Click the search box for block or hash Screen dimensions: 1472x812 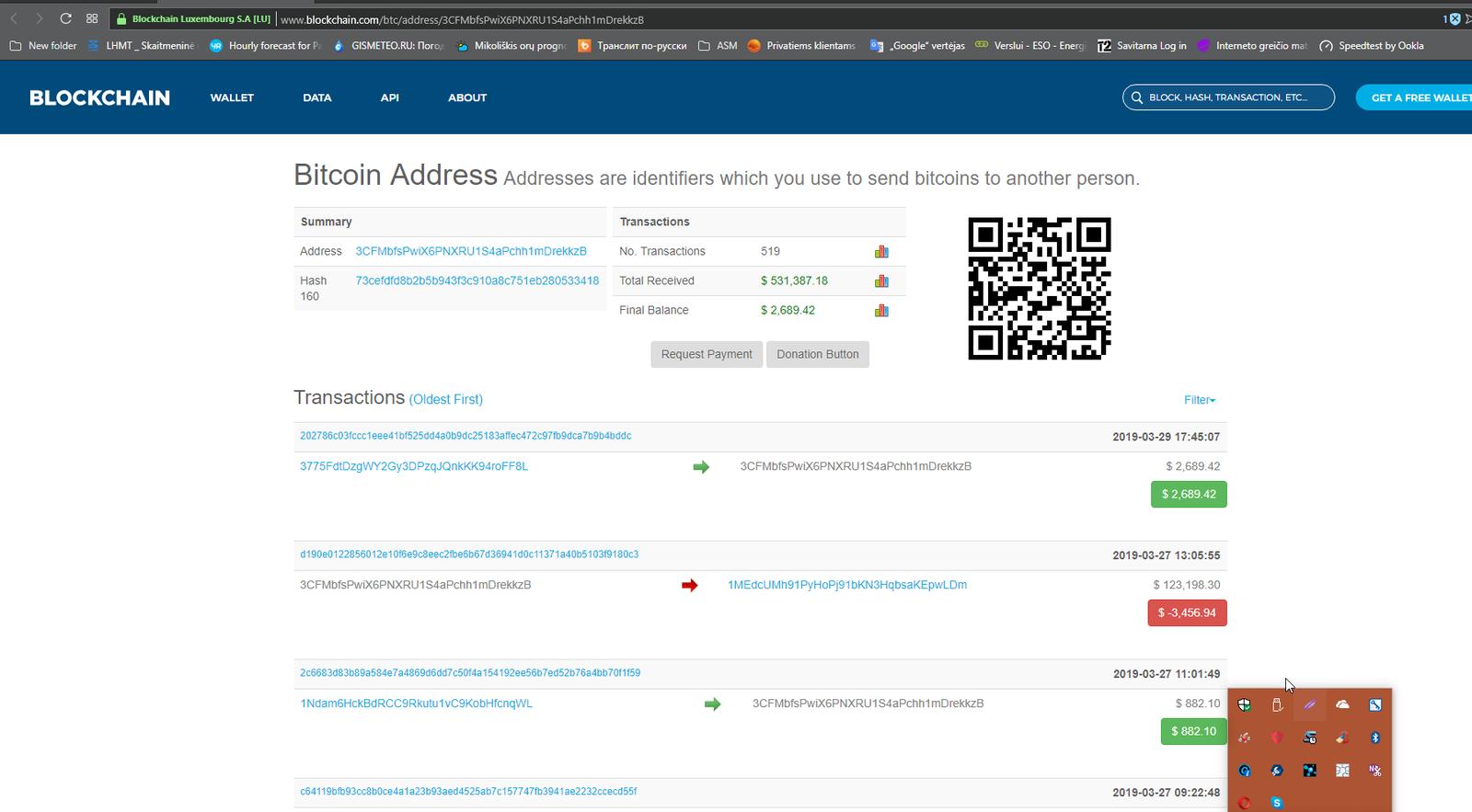(x=1228, y=97)
